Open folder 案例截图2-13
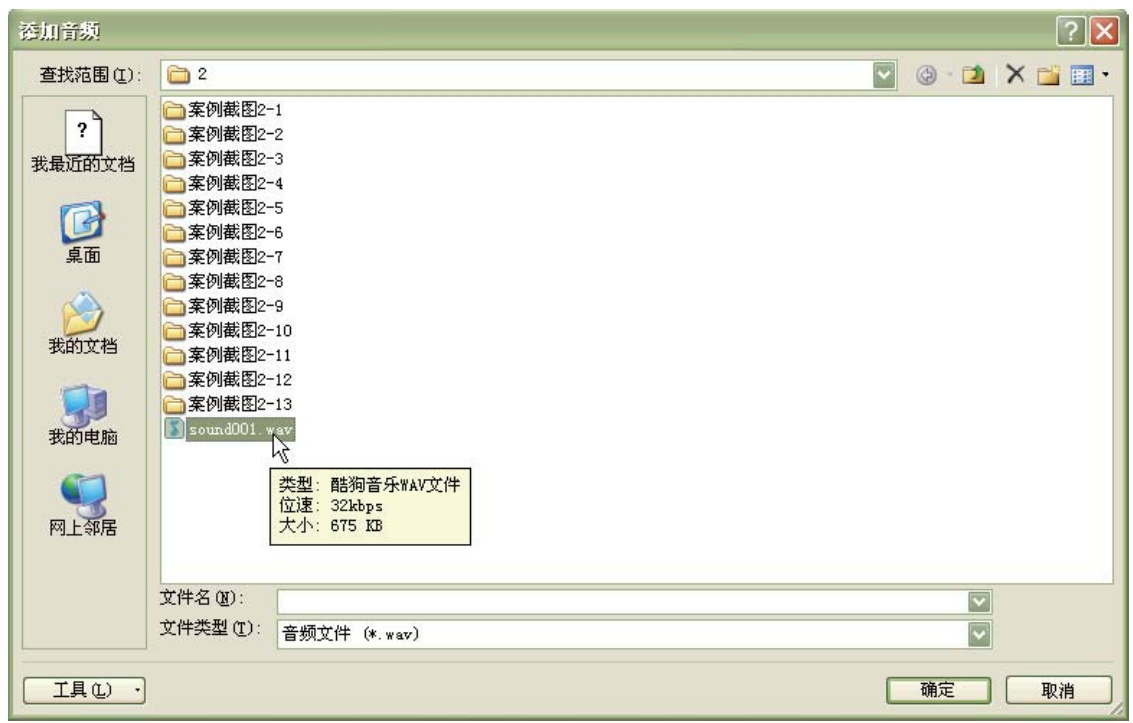 click(228, 404)
